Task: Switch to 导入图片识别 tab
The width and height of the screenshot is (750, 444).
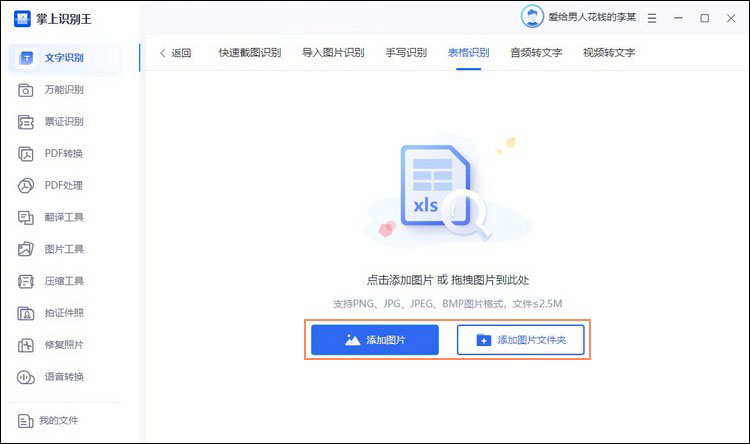Action: point(333,53)
